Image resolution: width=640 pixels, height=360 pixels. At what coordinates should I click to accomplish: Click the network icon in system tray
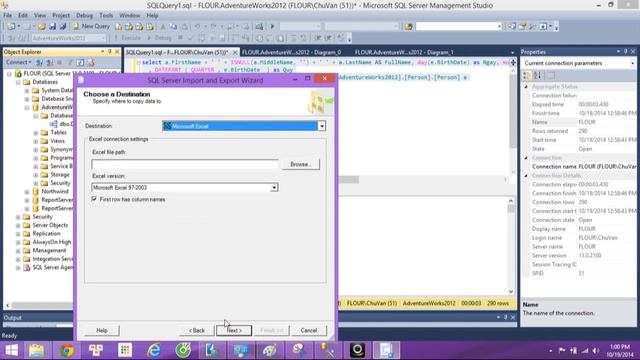[585, 351]
